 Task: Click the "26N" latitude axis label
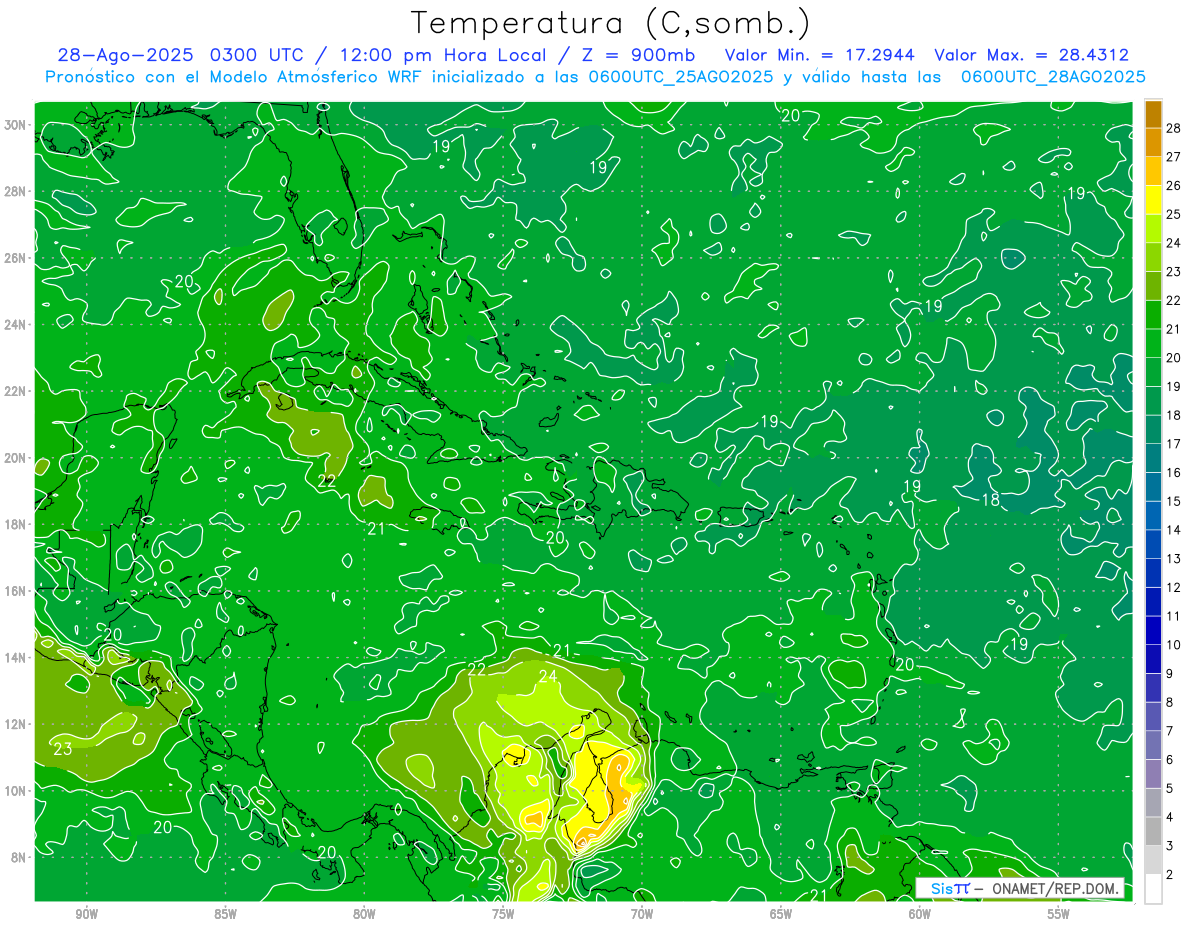(x=16, y=258)
